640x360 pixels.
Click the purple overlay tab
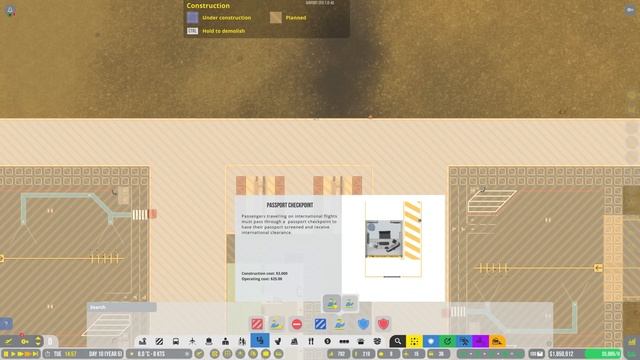click(x=481, y=341)
